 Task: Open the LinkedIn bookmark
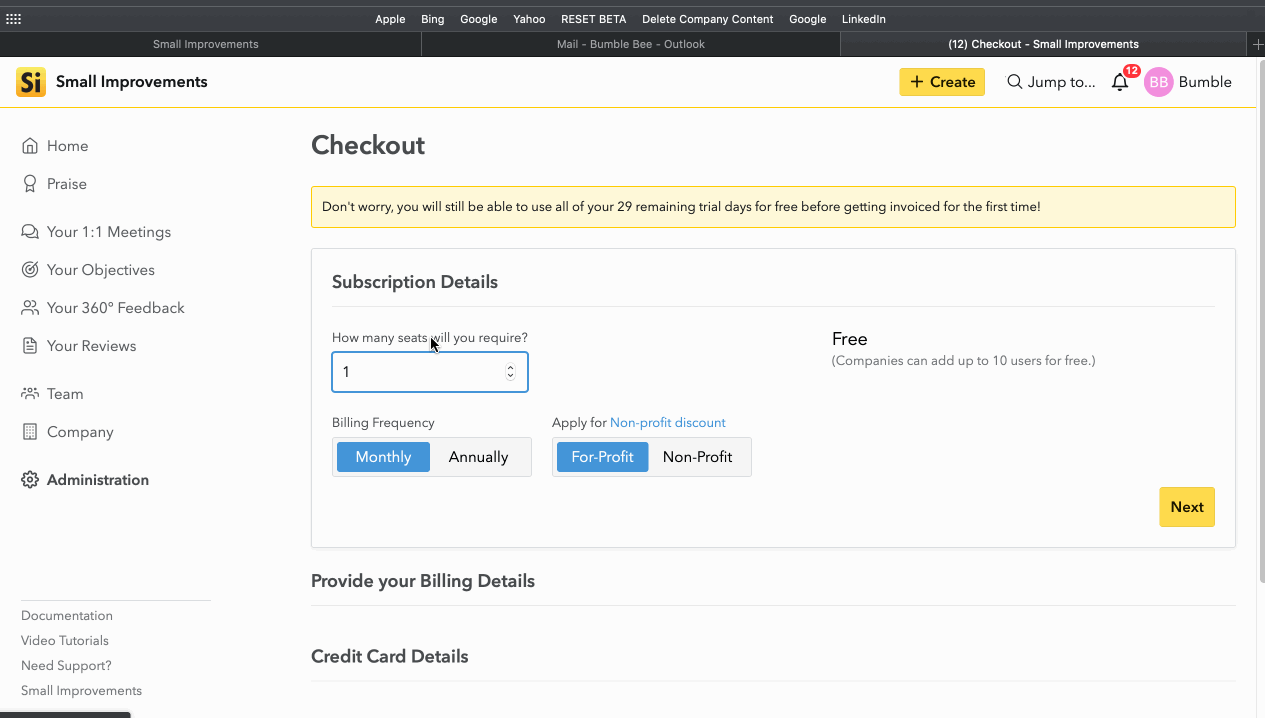pyautogui.click(x=863, y=19)
